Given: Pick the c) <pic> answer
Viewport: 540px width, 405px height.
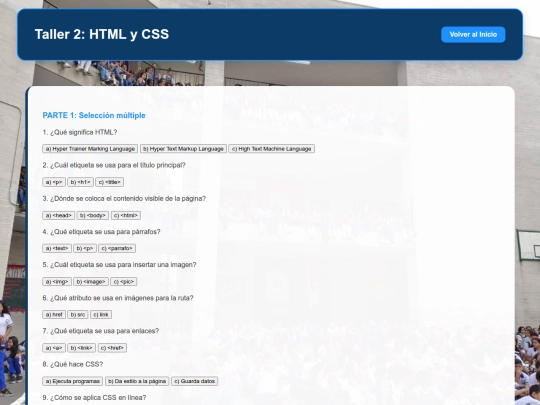Looking at the screenshot, I should (x=124, y=282).
